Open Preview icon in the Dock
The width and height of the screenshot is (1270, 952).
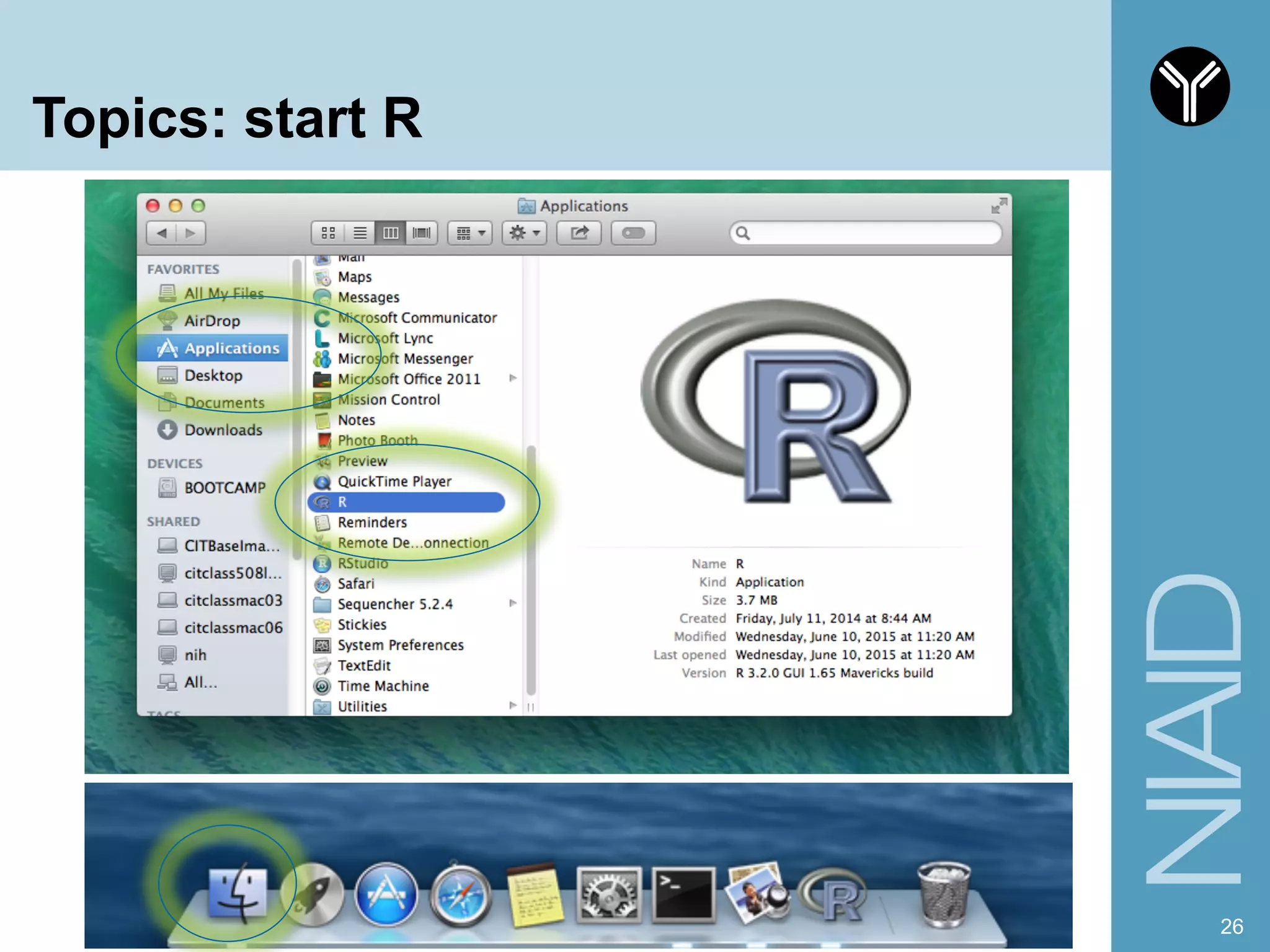pyautogui.click(x=757, y=893)
